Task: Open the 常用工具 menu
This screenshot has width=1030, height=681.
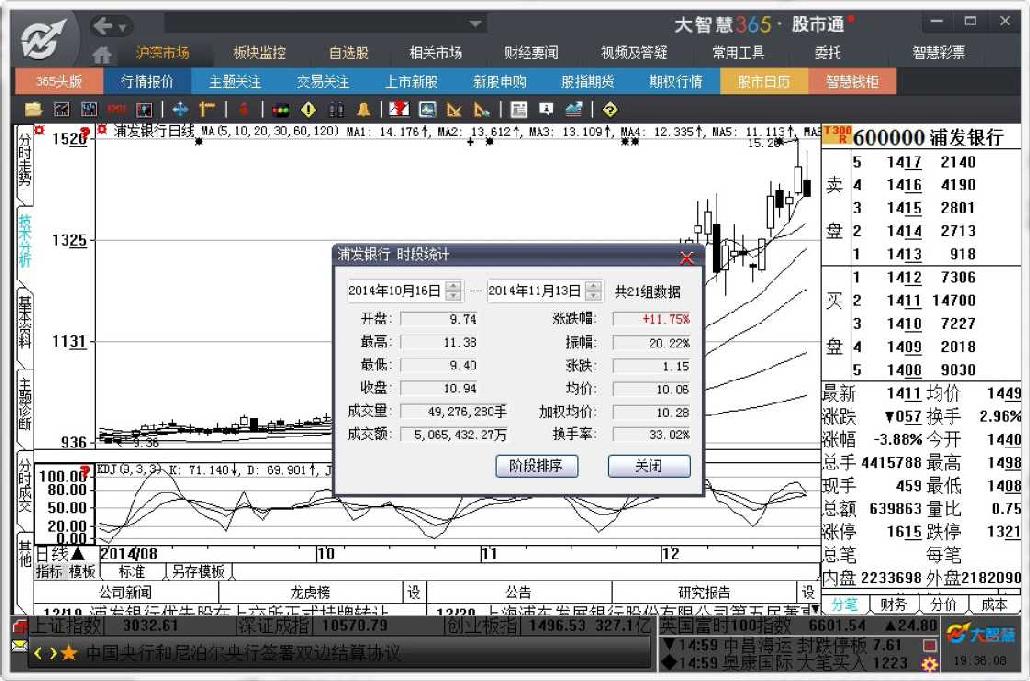Action: [738, 53]
